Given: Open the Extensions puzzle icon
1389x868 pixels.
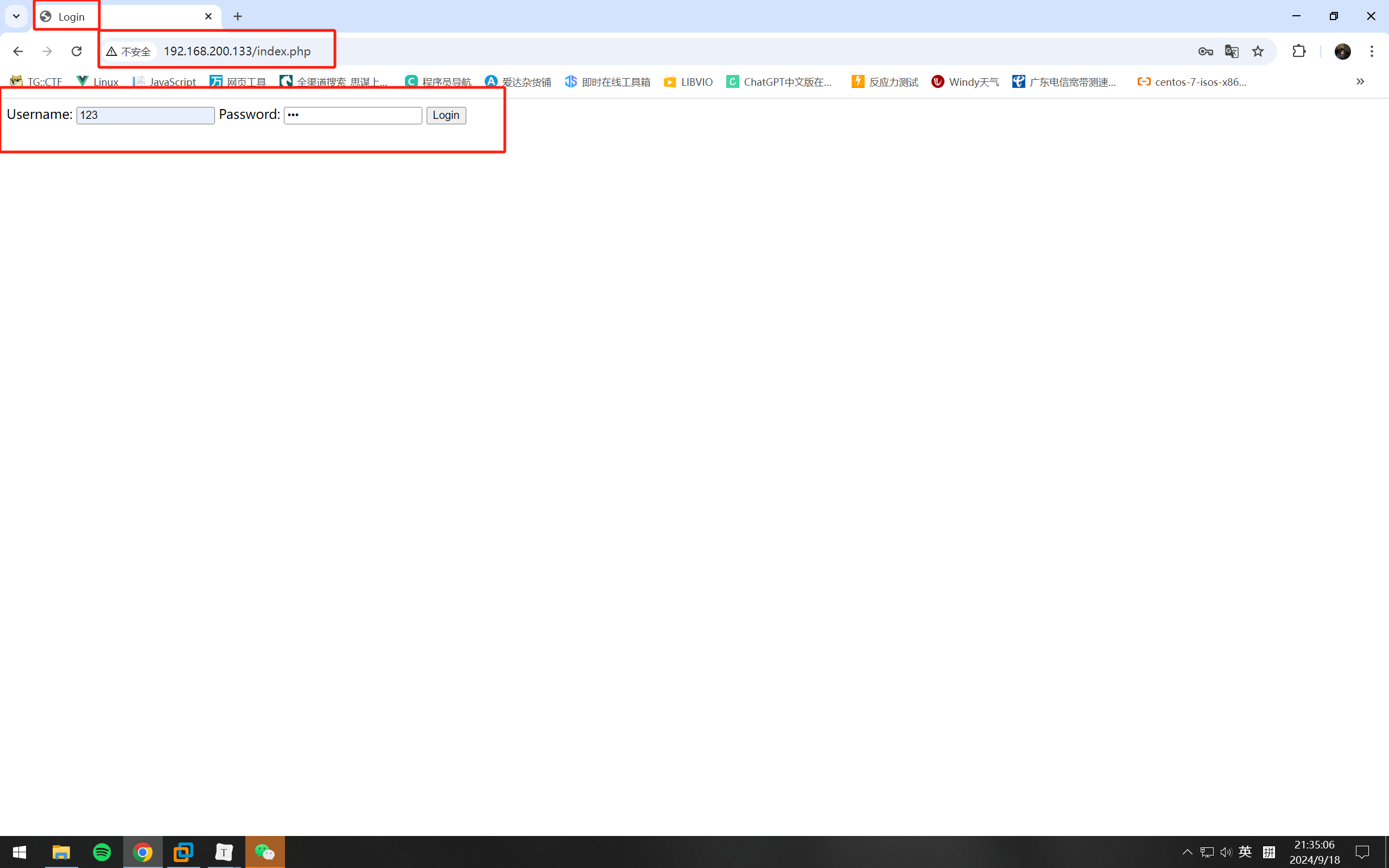Looking at the screenshot, I should [1299, 52].
